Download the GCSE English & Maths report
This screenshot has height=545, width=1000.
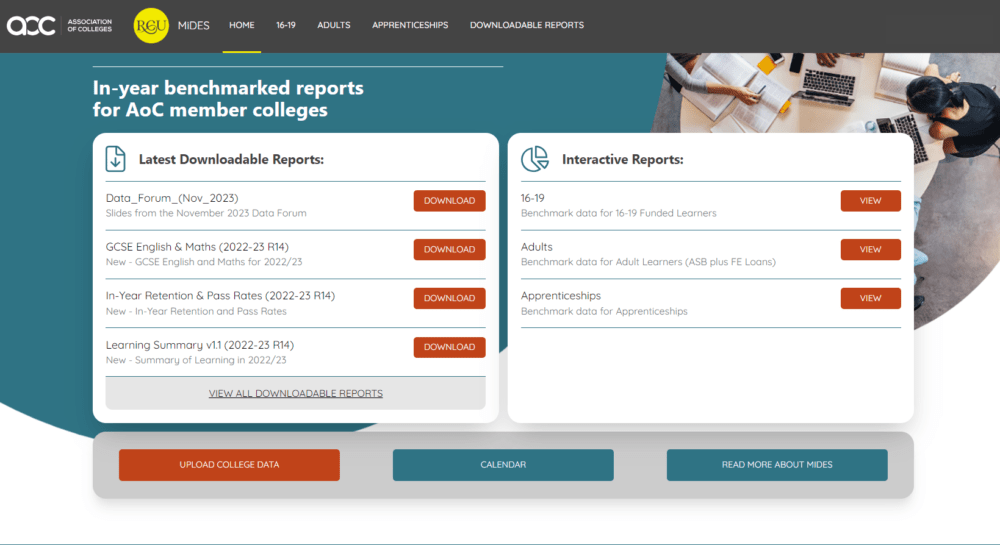(449, 250)
